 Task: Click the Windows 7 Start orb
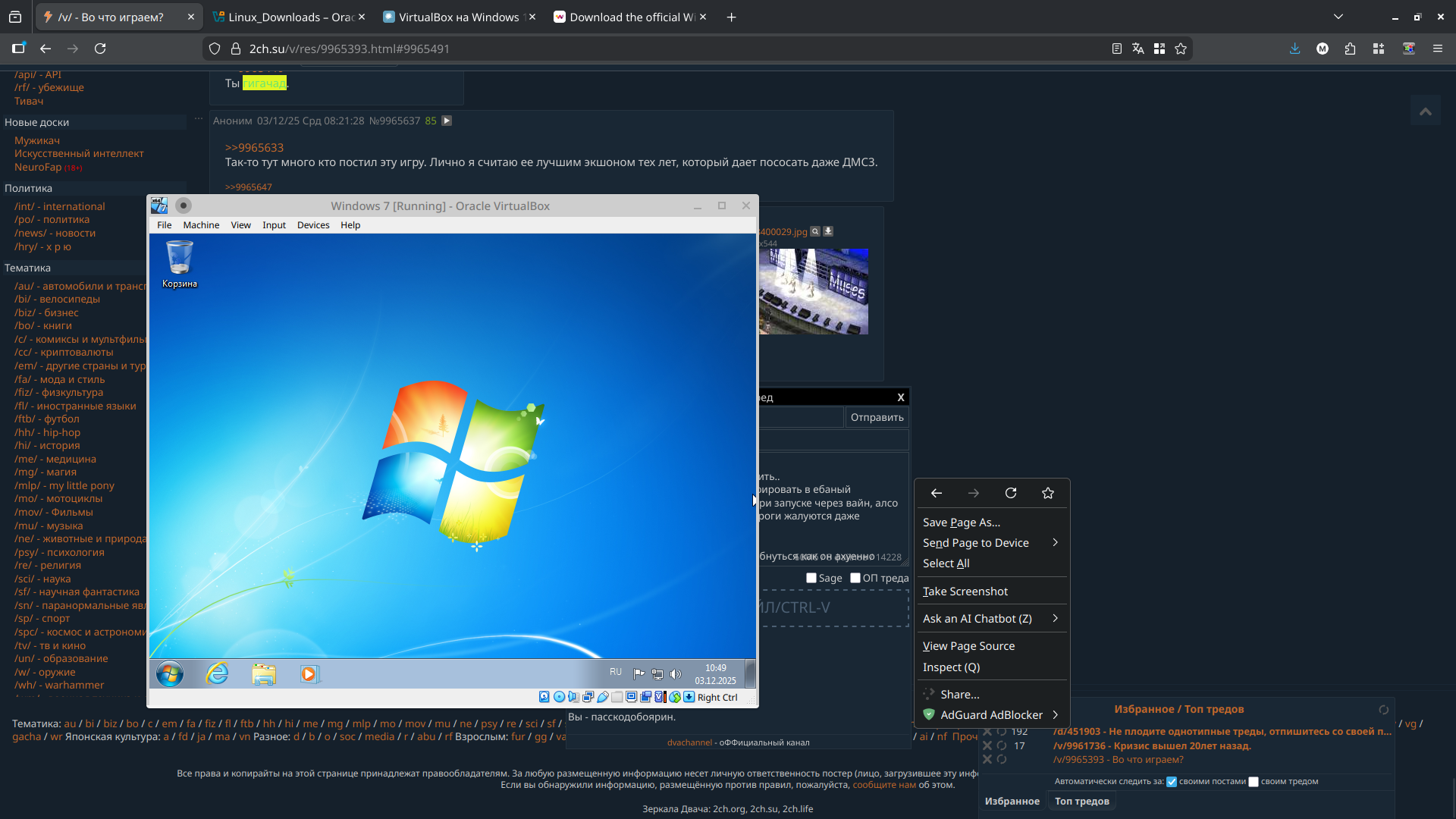click(170, 673)
